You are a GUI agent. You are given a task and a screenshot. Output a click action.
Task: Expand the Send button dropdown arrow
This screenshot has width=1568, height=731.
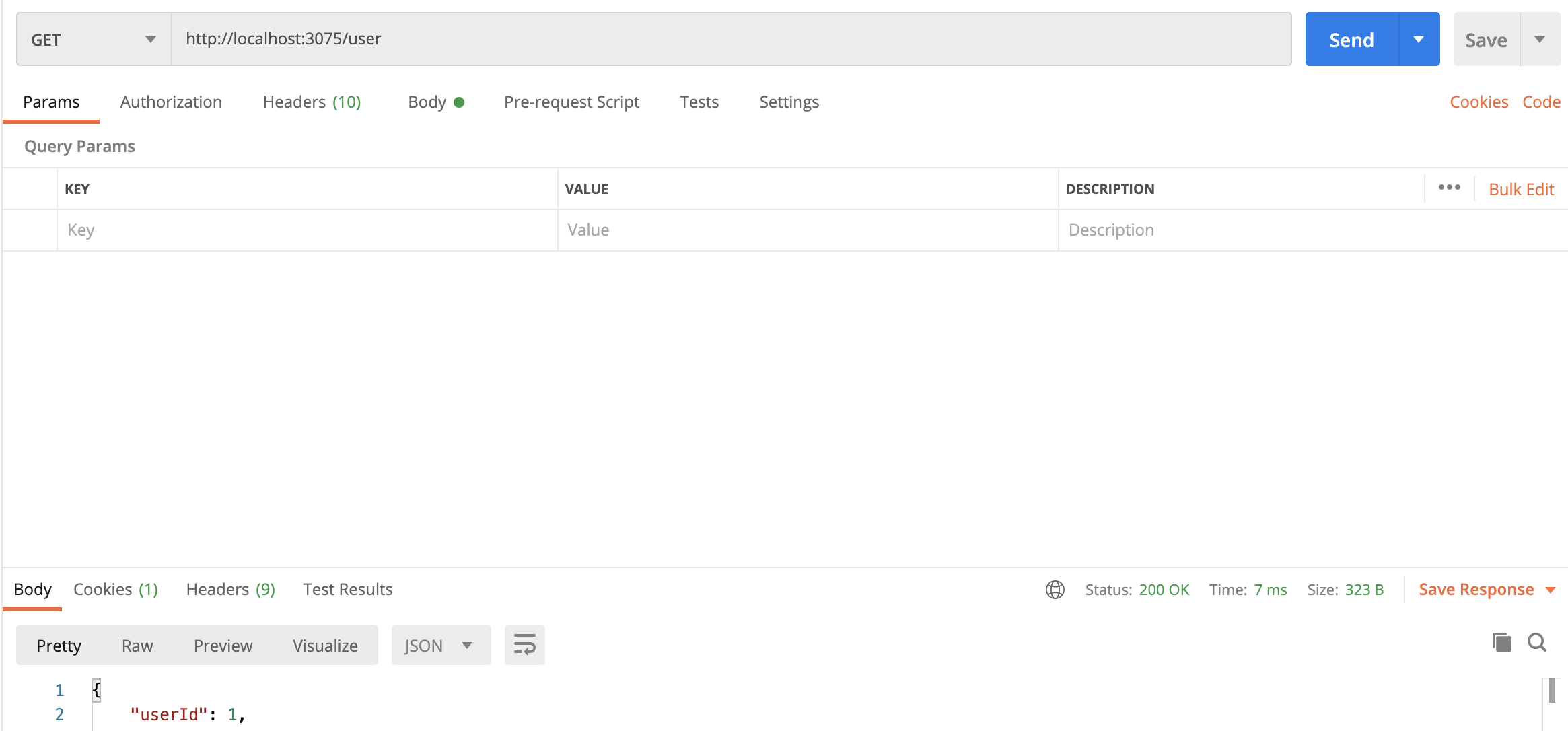click(x=1419, y=40)
